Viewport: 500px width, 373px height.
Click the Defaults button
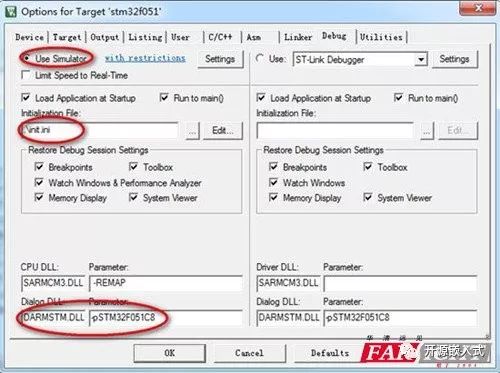coord(329,353)
